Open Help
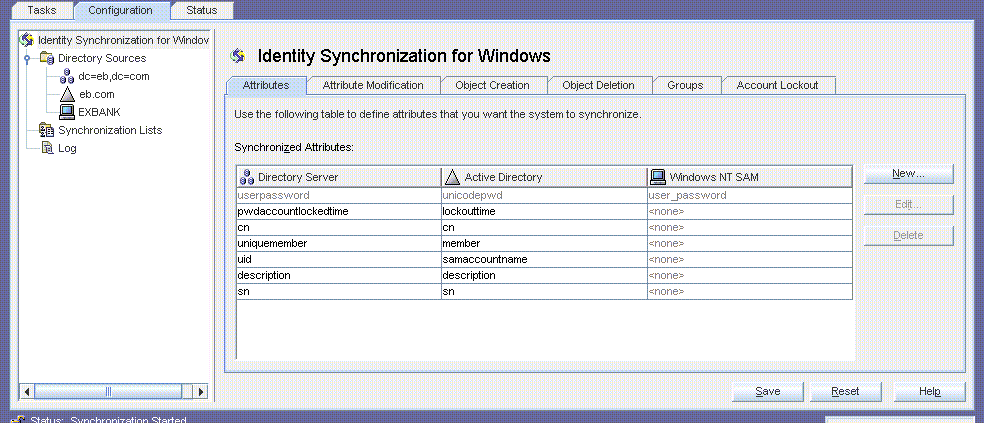Screen dimensions: 984x423 tap(929, 391)
